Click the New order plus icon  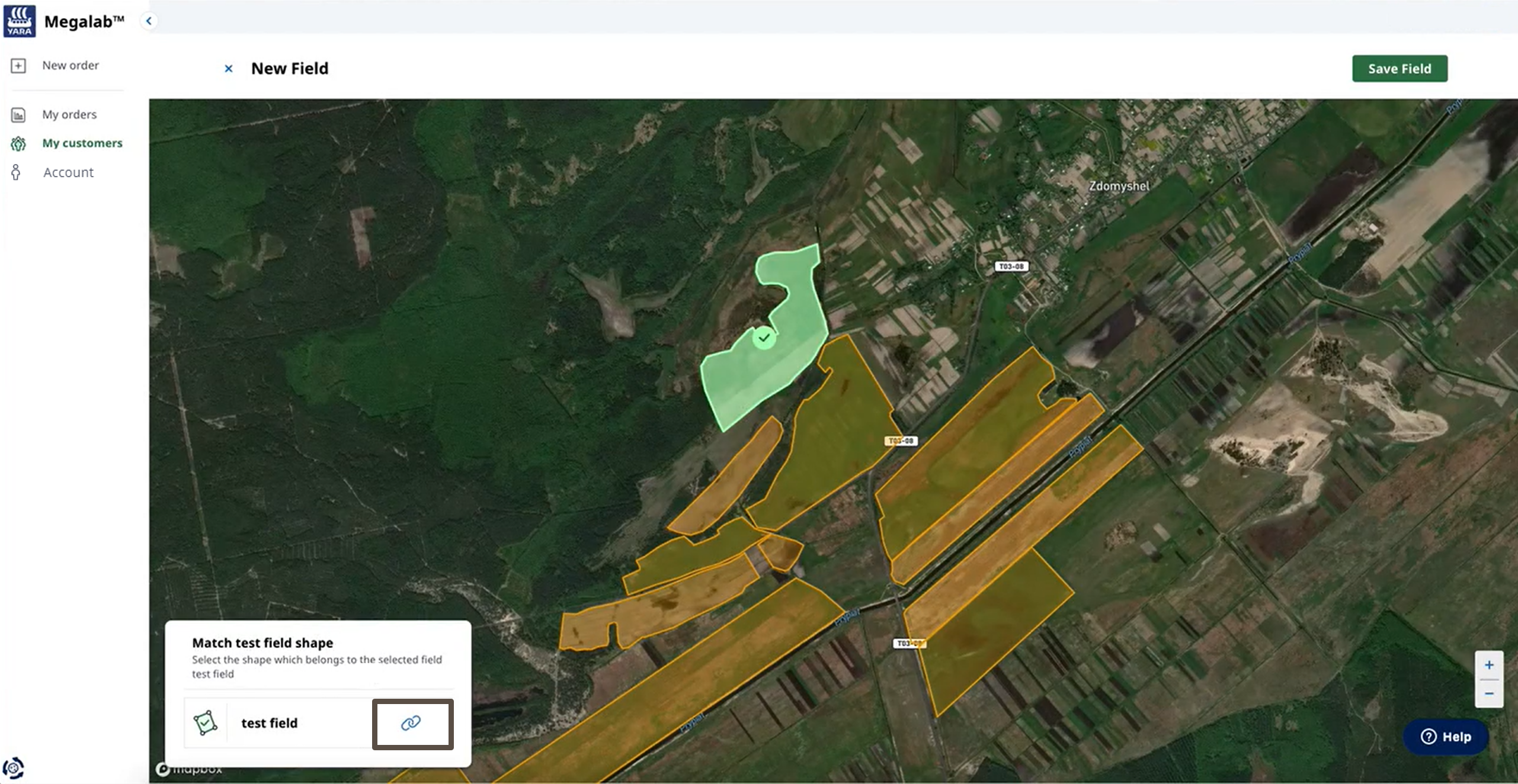click(x=18, y=66)
